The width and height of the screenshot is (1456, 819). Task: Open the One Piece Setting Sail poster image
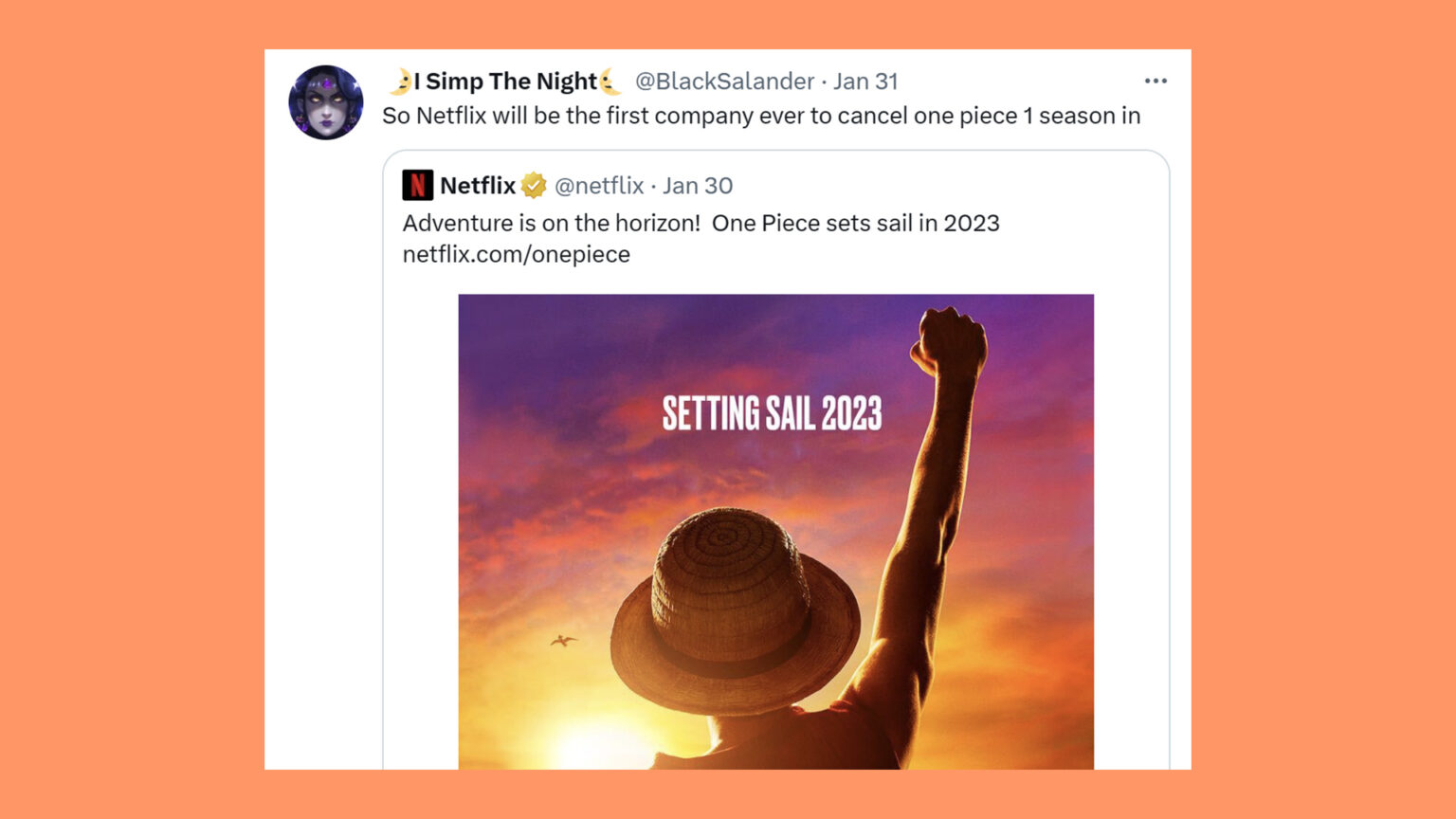pos(776,531)
